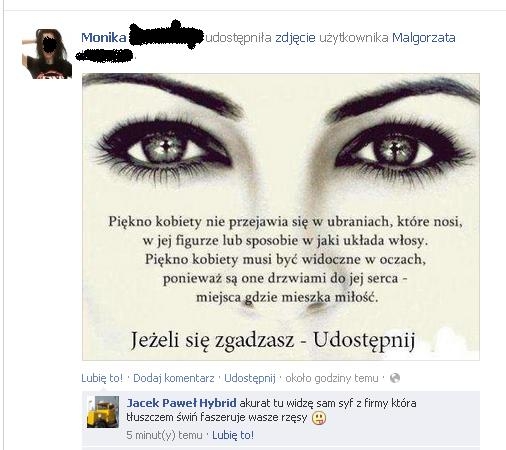This screenshot has width=506, height=450.
Task: Click the '5 minut(y) temu' comment timestamp
Action: click(164, 435)
